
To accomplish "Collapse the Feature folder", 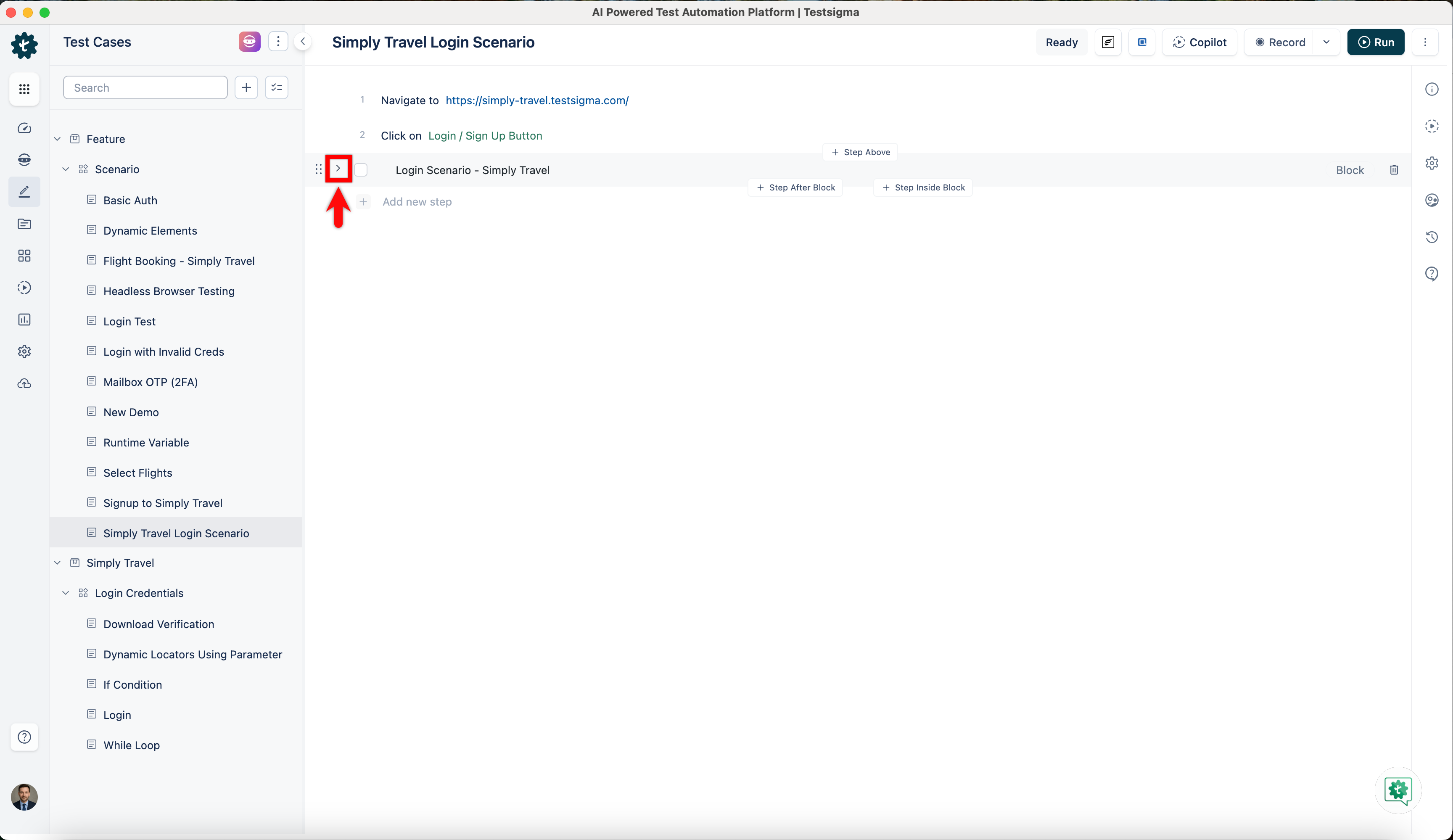I will pyautogui.click(x=57, y=139).
